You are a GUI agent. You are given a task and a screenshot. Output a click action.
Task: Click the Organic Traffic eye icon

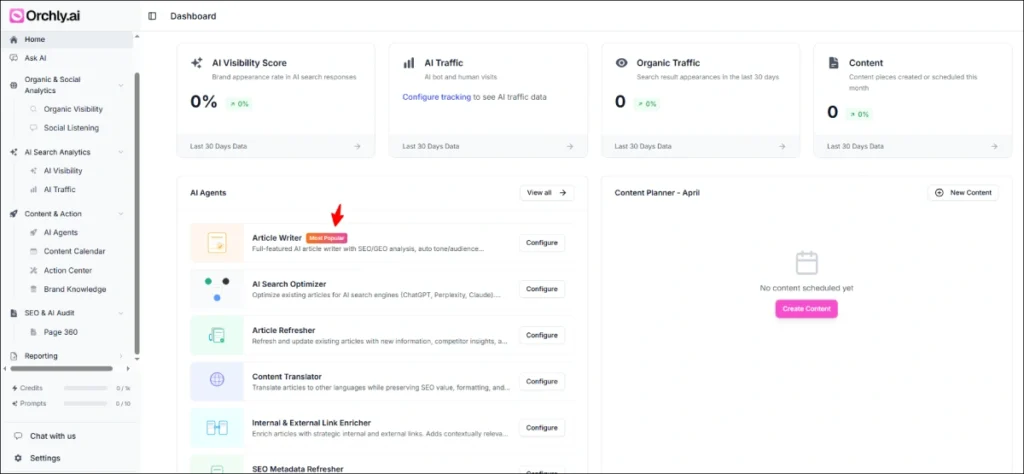point(622,63)
